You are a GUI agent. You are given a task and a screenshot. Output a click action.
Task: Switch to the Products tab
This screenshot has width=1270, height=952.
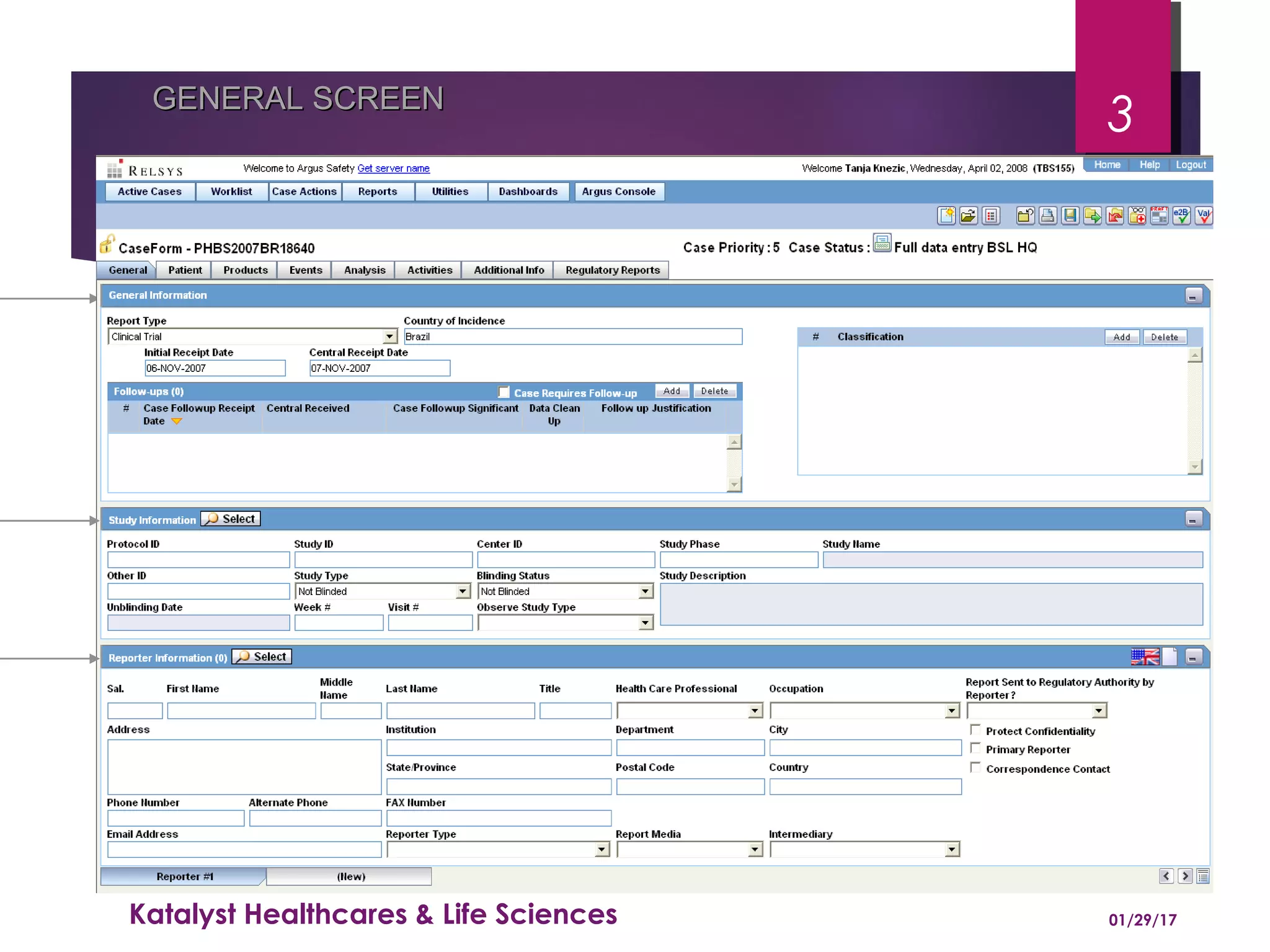pos(246,270)
